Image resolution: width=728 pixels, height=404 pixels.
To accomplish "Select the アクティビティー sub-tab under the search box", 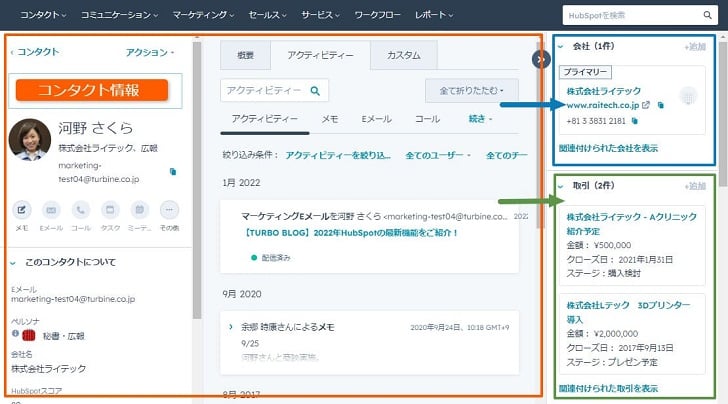I will pyautogui.click(x=265, y=119).
